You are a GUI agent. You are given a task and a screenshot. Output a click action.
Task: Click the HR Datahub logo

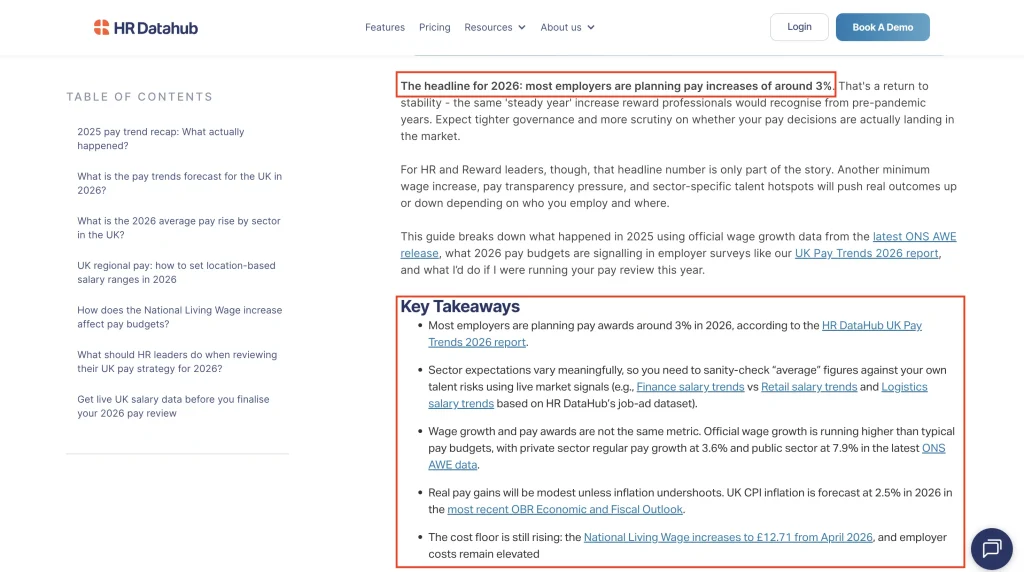(145, 27)
